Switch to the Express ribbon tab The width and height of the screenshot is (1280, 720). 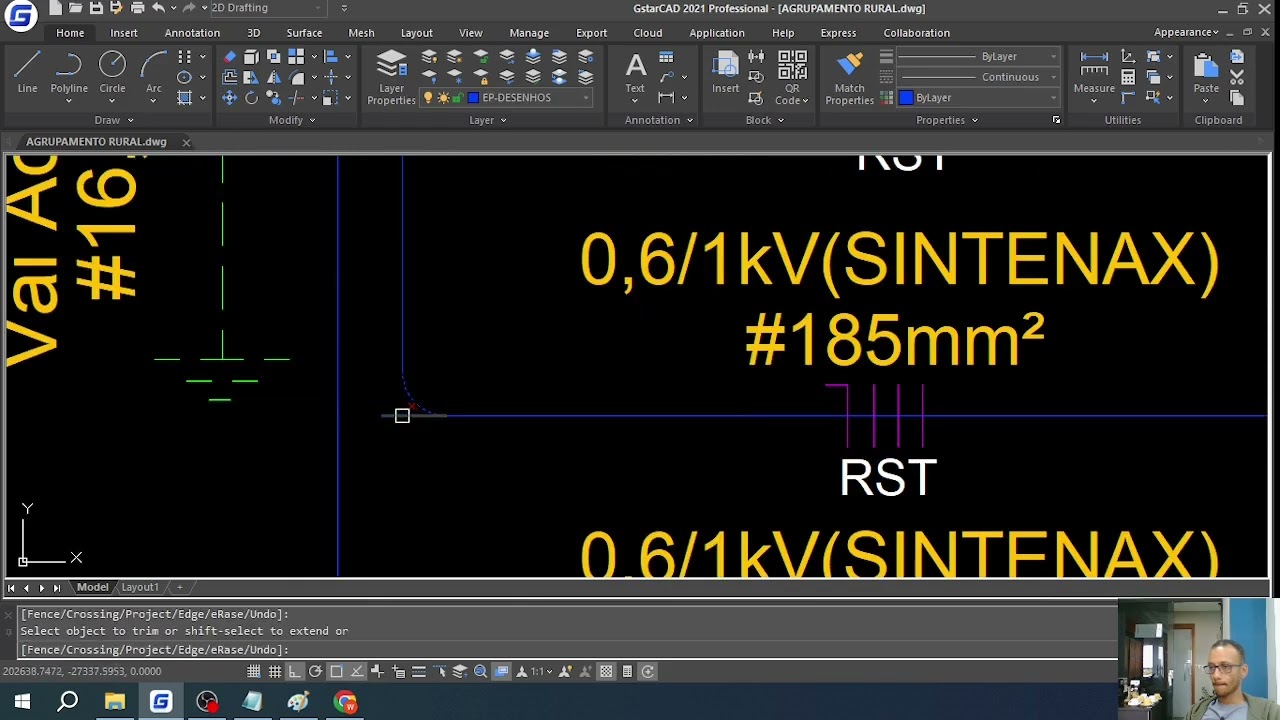[x=838, y=33]
